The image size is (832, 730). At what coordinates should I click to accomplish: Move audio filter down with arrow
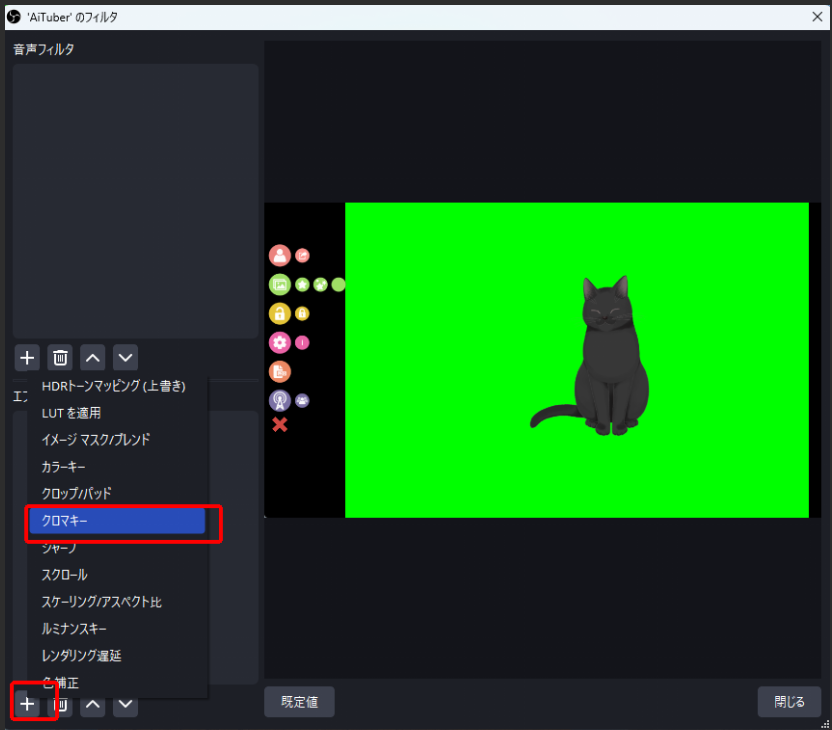[x=125, y=357]
